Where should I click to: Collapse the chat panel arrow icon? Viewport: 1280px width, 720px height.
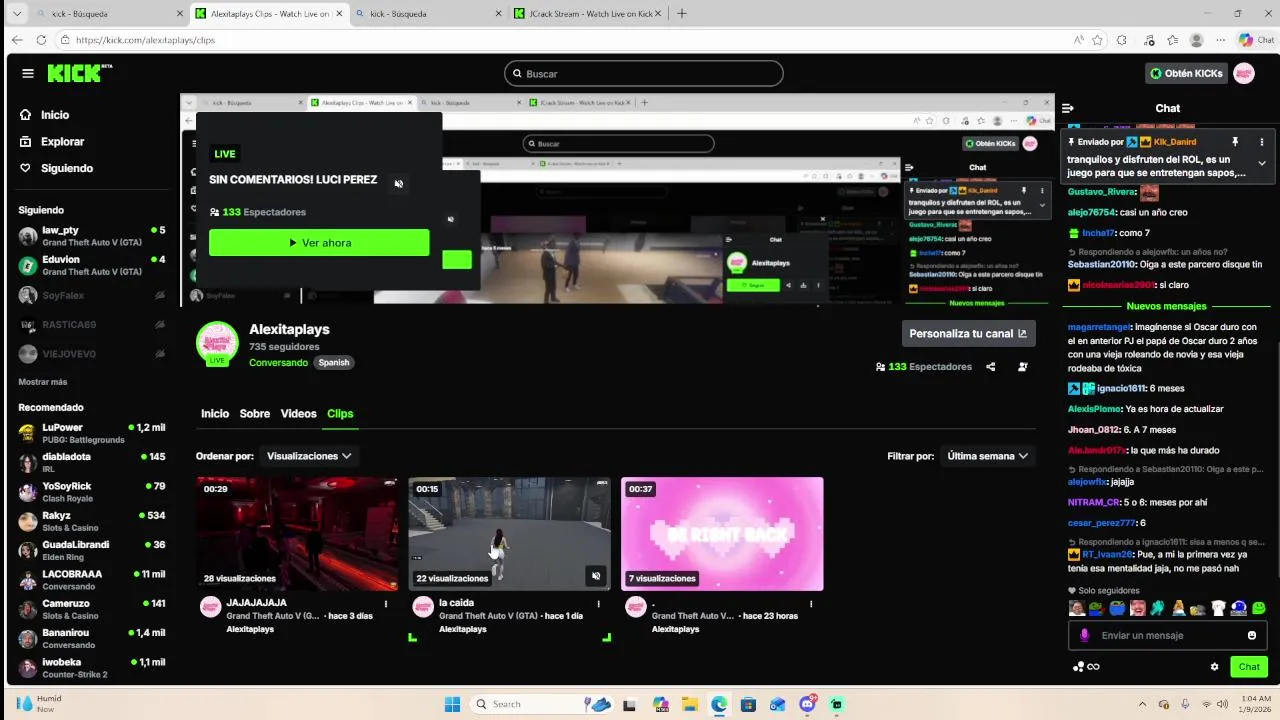(x=1068, y=108)
